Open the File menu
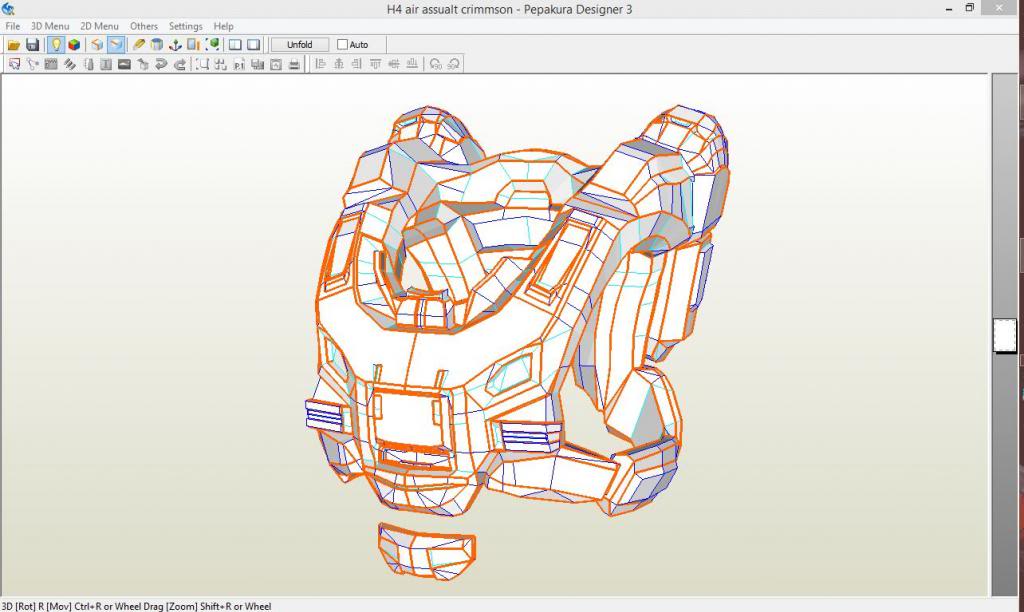Image resolution: width=1024 pixels, height=612 pixels. 12,26
